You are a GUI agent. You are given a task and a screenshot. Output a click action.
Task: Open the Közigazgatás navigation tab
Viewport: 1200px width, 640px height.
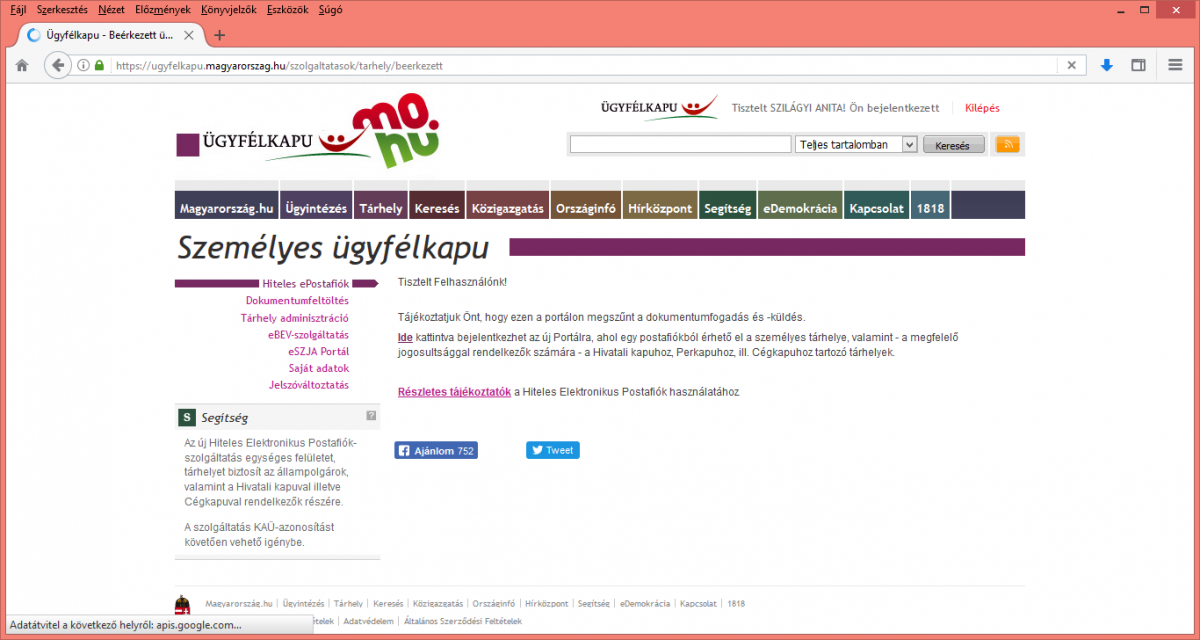pyautogui.click(x=507, y=204)
